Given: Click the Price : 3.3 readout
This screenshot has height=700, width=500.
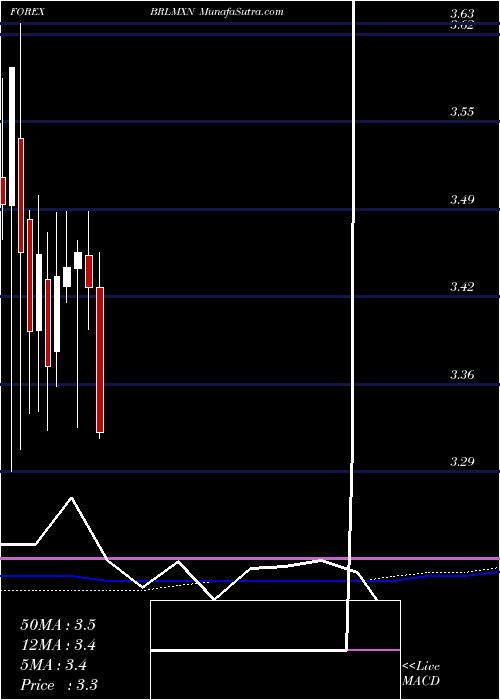Looking at the screenshot, I should coord(59,685).
